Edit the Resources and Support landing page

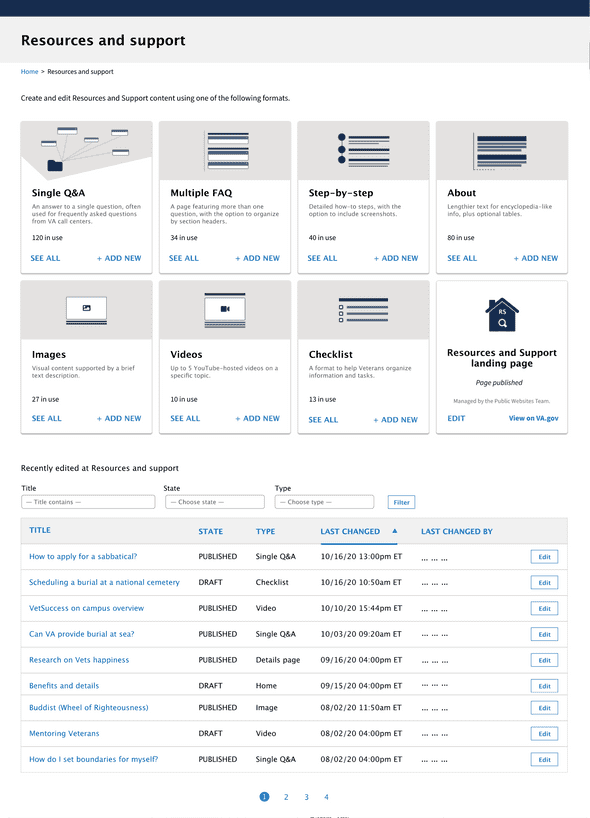coord(456,418)
